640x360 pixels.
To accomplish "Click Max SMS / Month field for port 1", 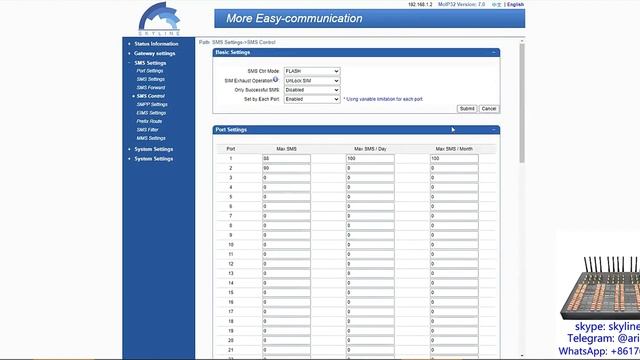I will click(x=454, y=158).
